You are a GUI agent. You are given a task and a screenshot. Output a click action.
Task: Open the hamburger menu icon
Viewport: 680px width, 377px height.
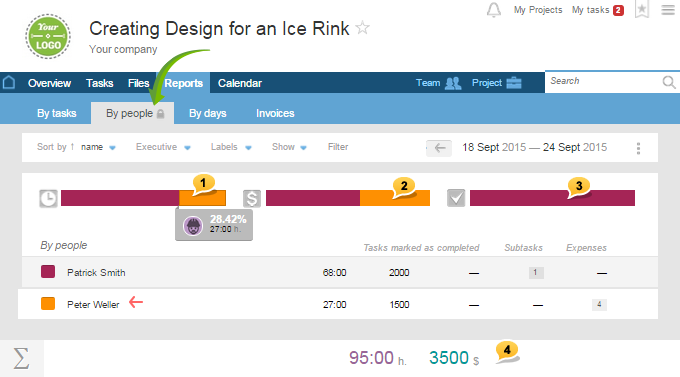pos(668,10)
